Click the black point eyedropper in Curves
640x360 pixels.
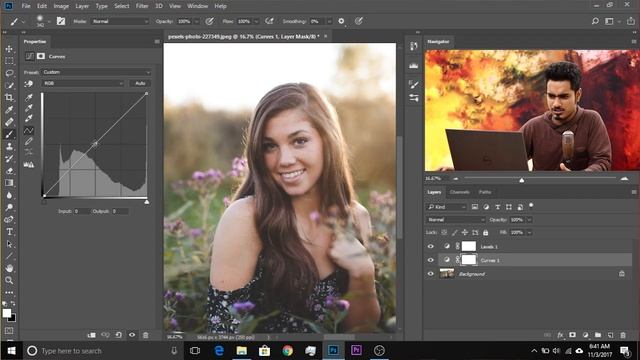tap(29, 98)
